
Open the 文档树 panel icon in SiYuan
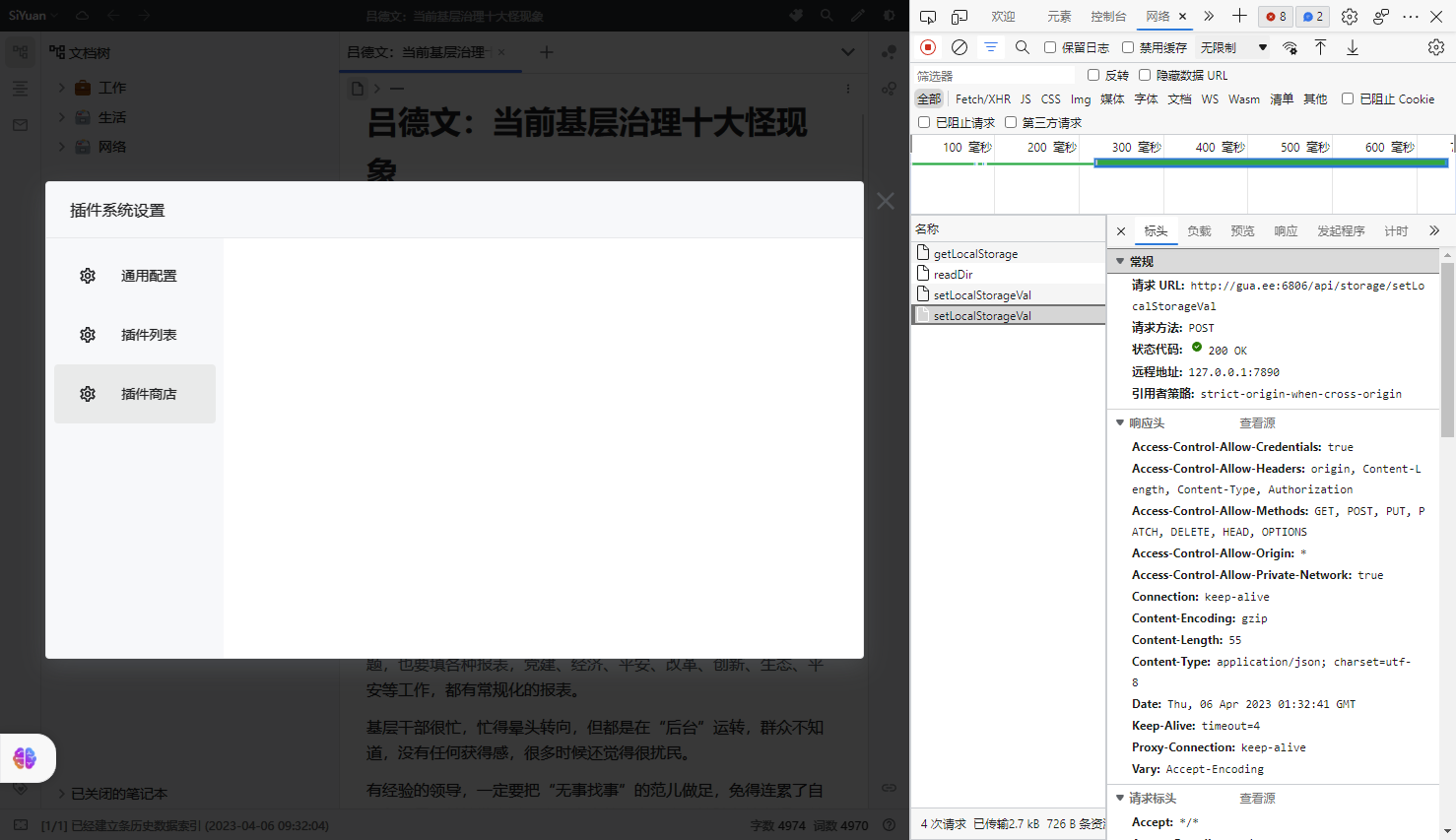coord(20,49)
